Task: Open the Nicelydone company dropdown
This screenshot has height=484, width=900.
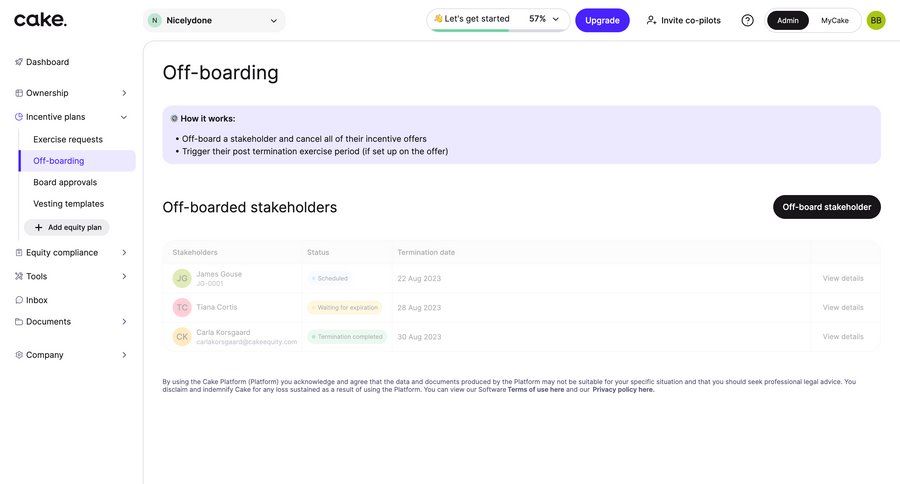Action: click(x=214, y=20)
